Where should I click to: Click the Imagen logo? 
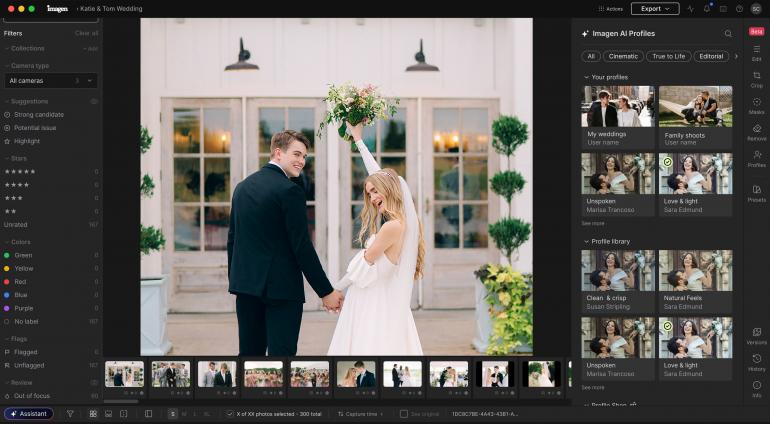tap(57, 8)
